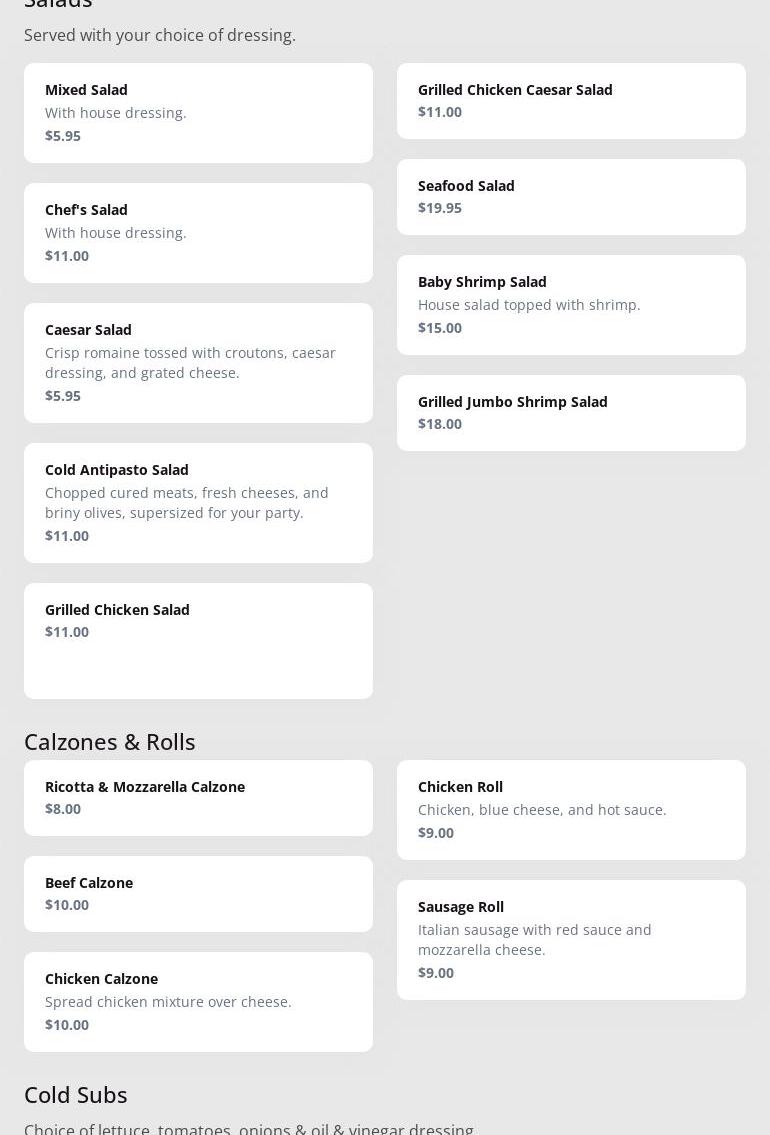Choose the Grilled Jumbo Shrimp Salad
The image size is (770, 1135).
tap(571, 412)
